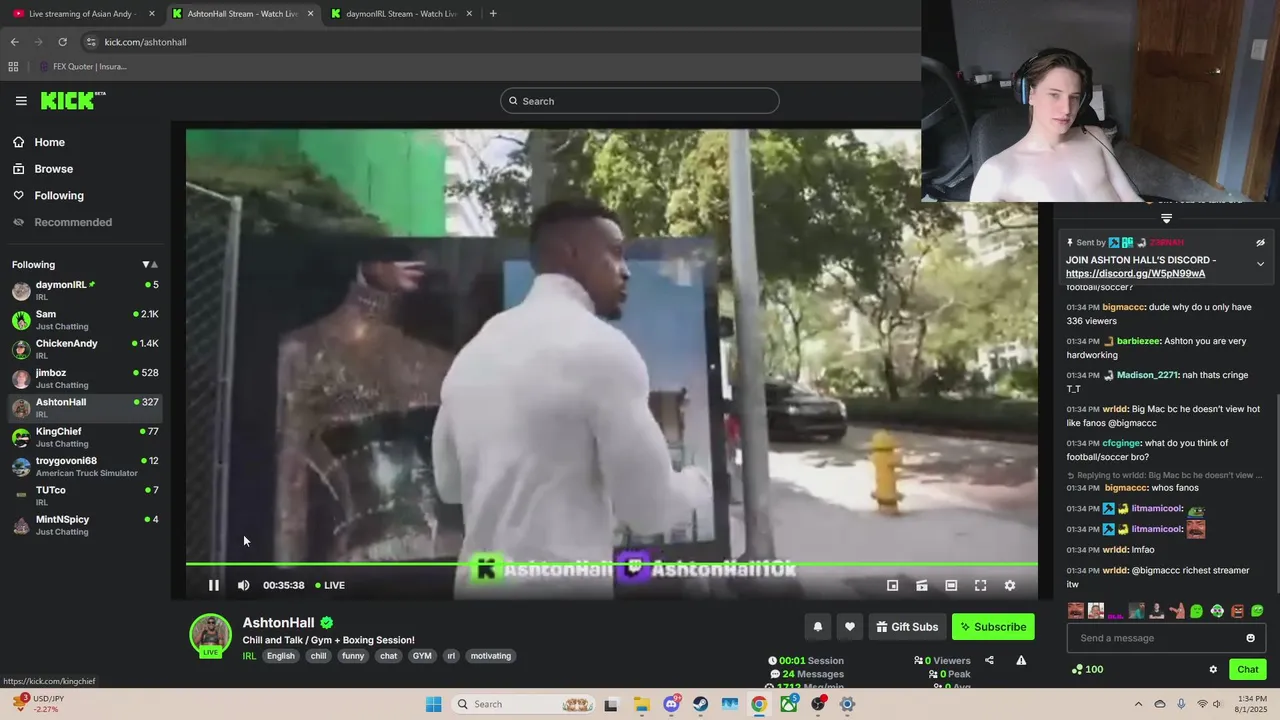Open Sam's Just Chatting channel
This screenshot has height=720, width=1280.
click(85, 320)
